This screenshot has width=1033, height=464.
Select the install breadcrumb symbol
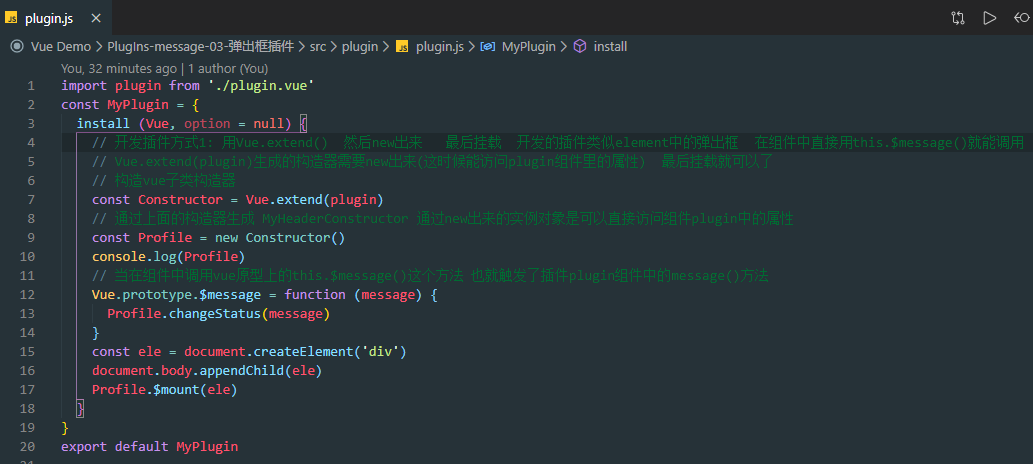pos(610,46)
